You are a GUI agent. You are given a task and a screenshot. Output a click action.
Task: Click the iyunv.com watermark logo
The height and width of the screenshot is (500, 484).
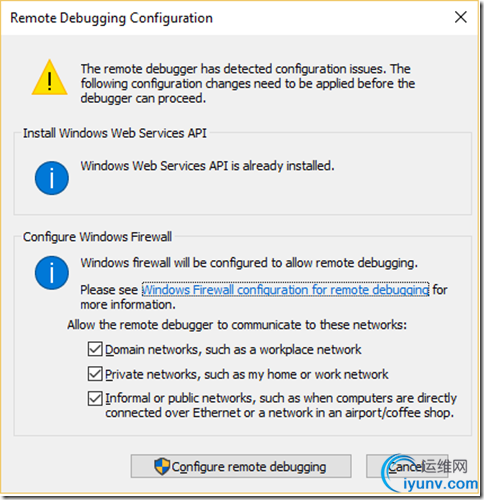coord(430,473)
